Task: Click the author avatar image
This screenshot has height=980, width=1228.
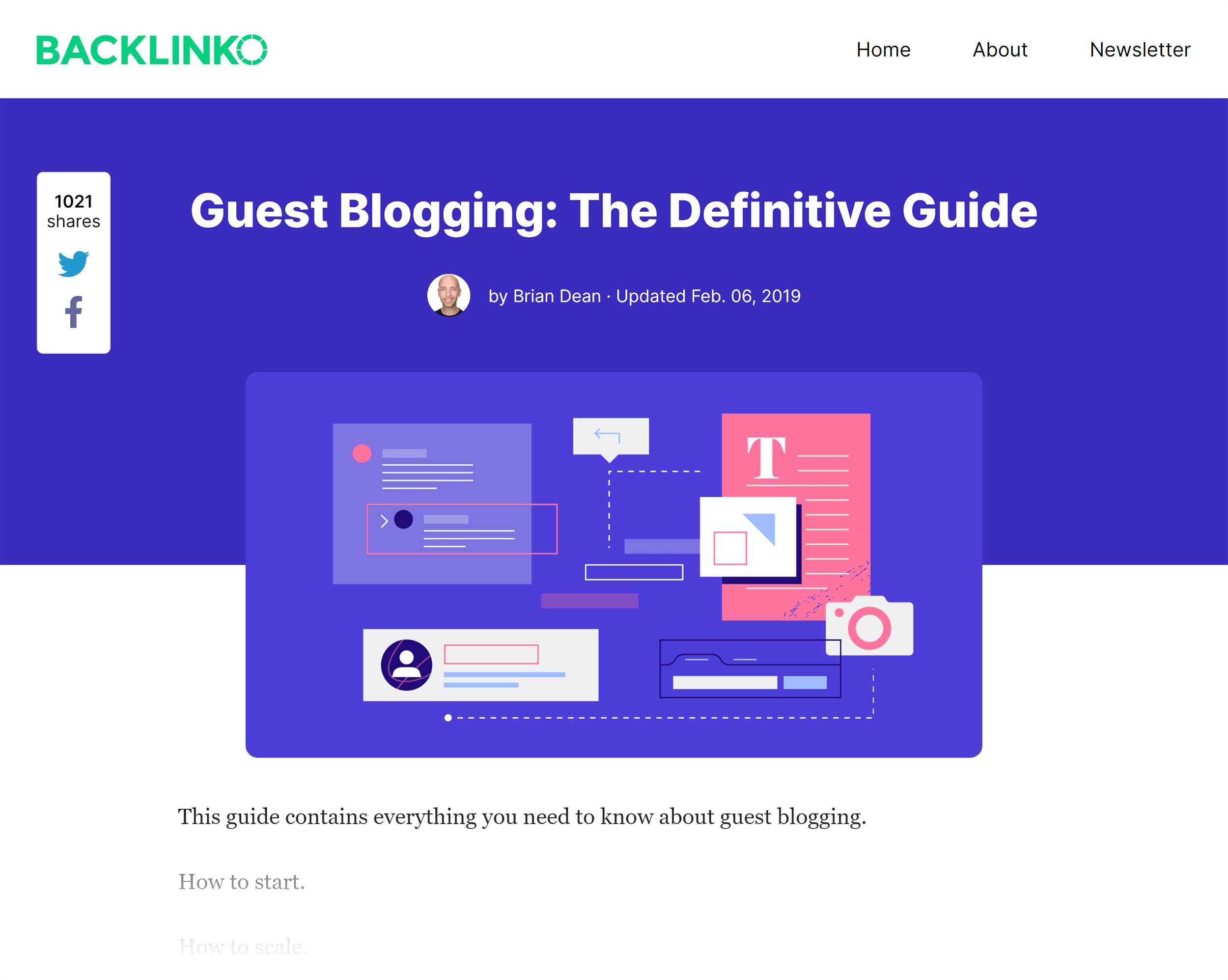Action: coord(450,295)
